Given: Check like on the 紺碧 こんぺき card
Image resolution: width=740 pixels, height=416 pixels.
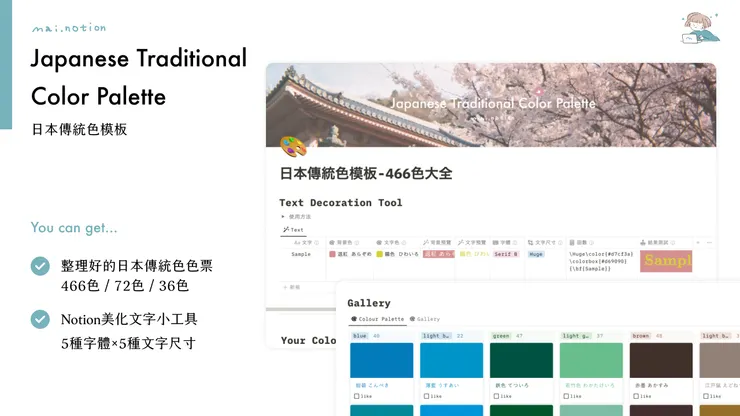Looking at the screenshot, I should [x=356, y=397].
